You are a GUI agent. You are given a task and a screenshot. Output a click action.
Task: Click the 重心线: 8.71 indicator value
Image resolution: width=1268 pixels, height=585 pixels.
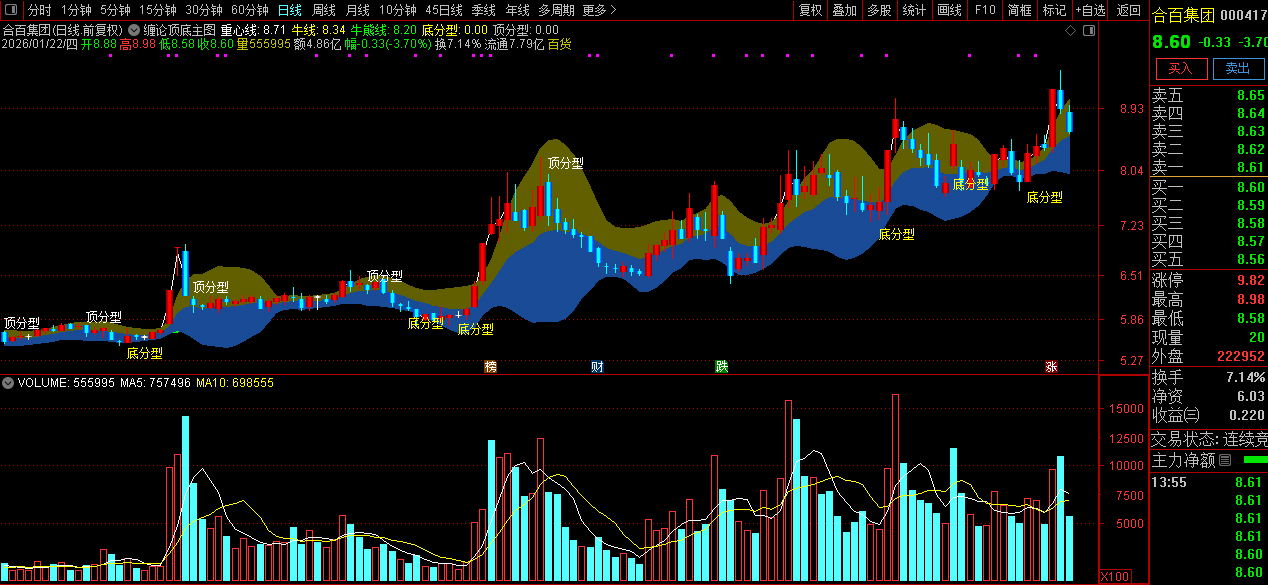(x=254, y=30)
